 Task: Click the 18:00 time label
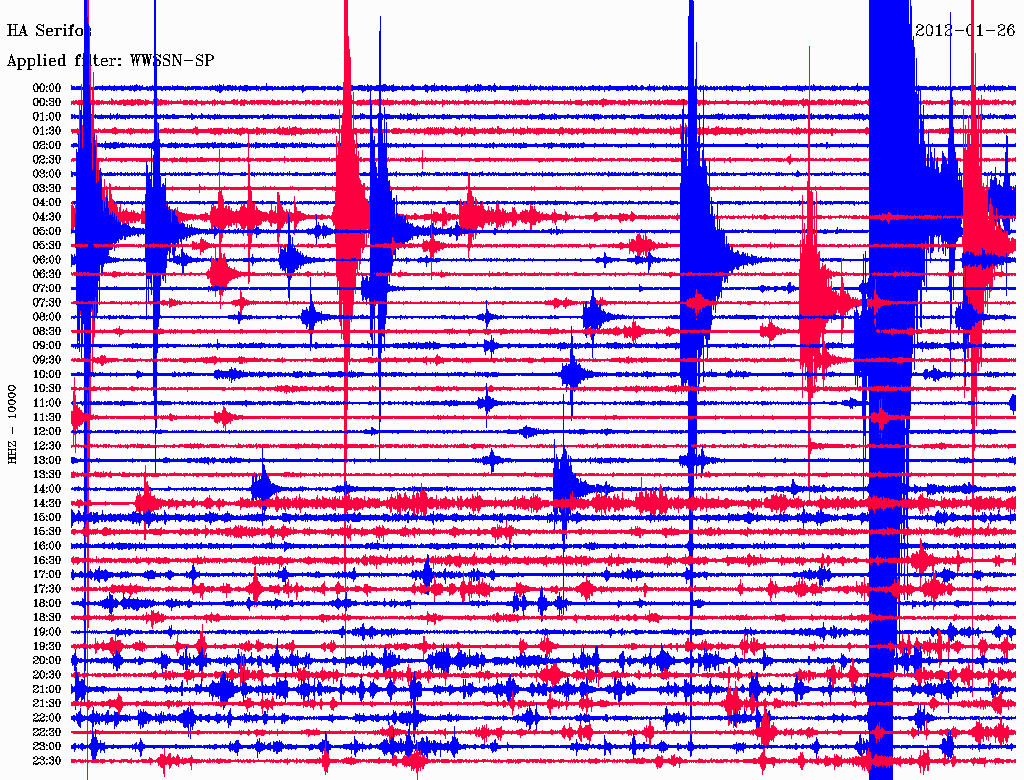click(47, 603)
